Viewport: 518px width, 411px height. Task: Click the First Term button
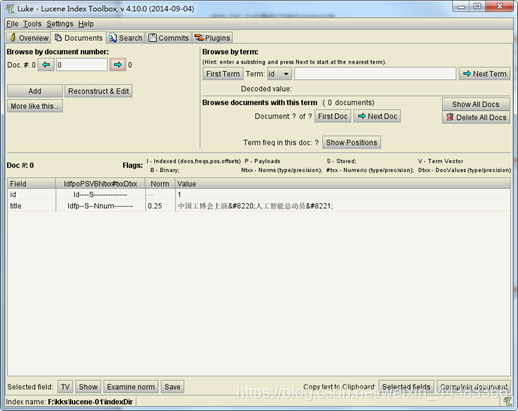point(223,74)
